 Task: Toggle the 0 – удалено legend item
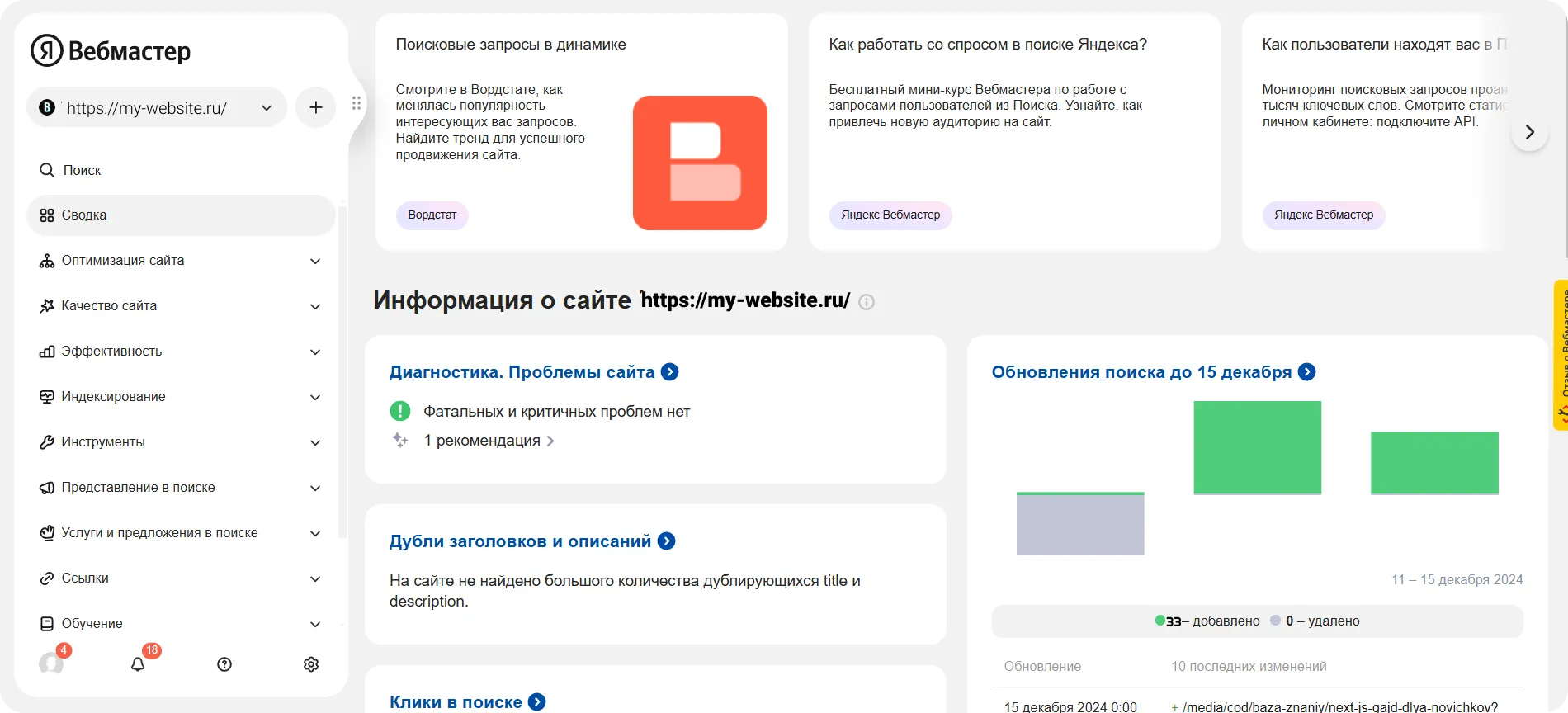click(x=1315, y=621)
